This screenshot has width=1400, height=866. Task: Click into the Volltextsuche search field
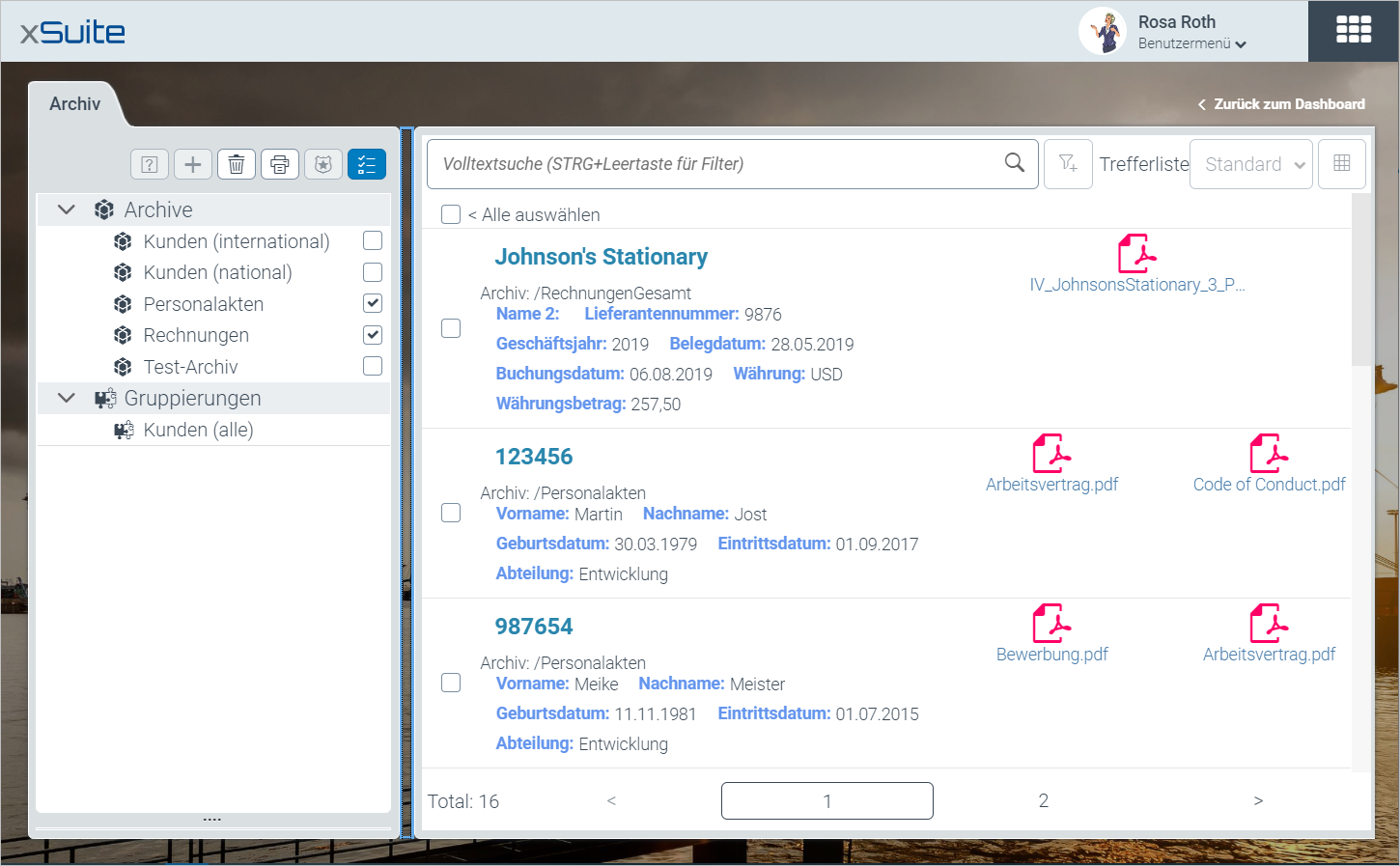[714, 164]
